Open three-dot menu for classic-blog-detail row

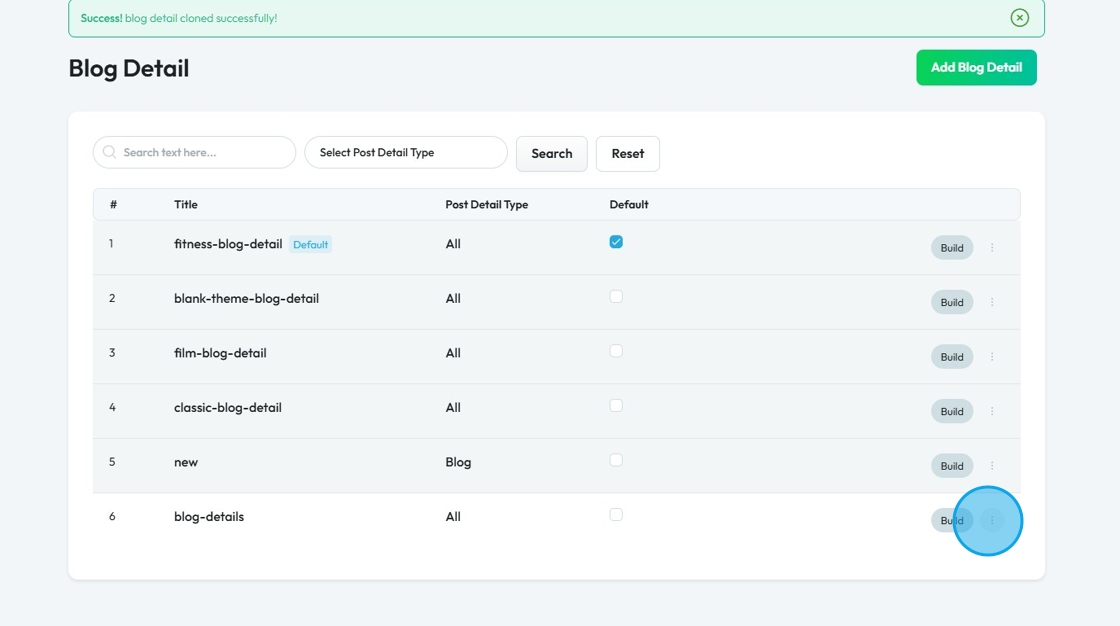pyautogui.click(x=992, y=411)
